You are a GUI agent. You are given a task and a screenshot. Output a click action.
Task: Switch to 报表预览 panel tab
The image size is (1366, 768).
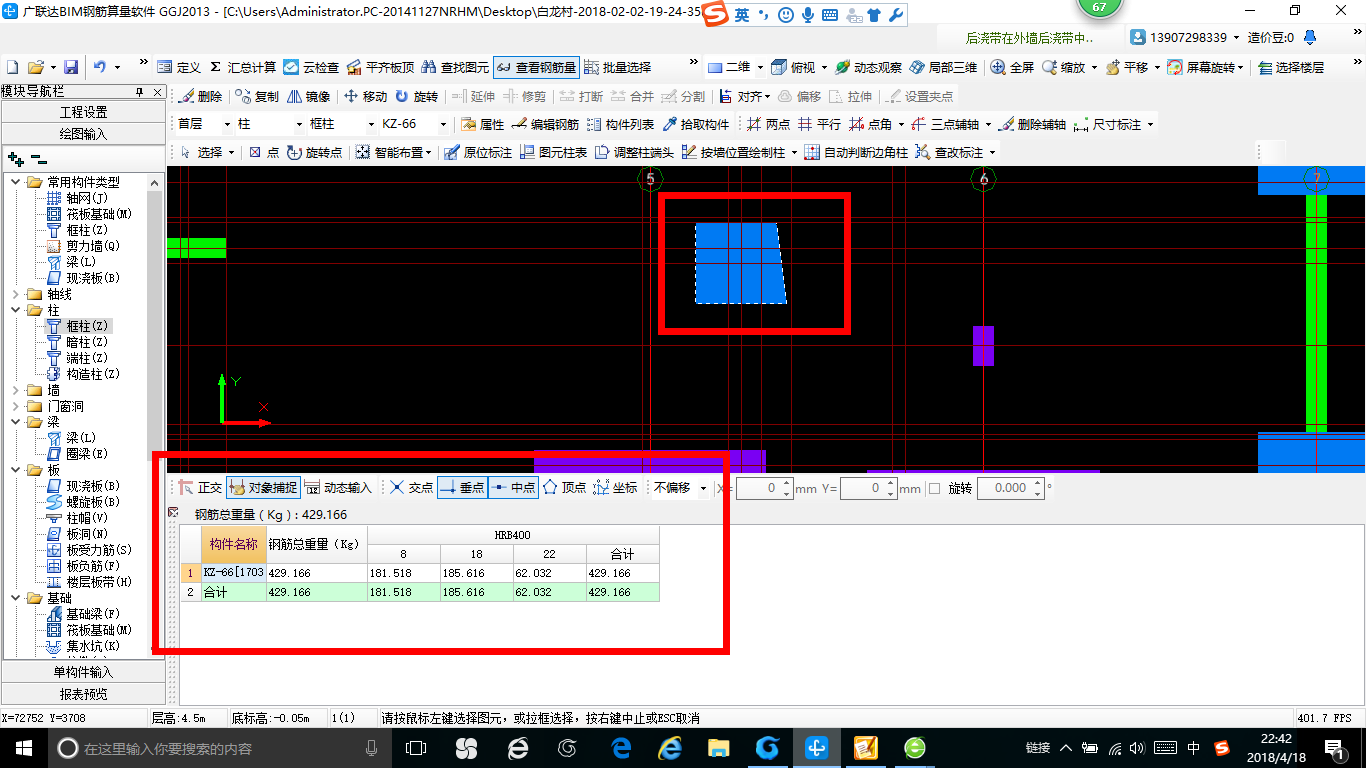click(x=83, y=693)
